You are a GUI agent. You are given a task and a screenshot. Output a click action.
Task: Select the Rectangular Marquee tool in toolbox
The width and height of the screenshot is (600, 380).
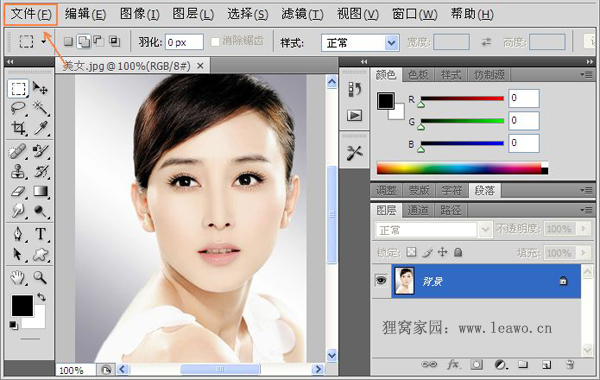click(x=18, y=88)
